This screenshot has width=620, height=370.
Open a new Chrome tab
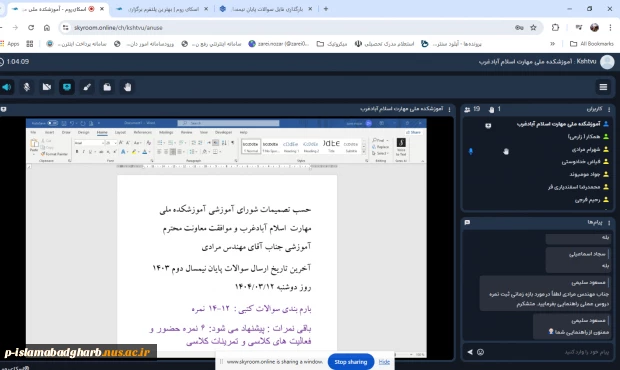click(x=325, y=9)
